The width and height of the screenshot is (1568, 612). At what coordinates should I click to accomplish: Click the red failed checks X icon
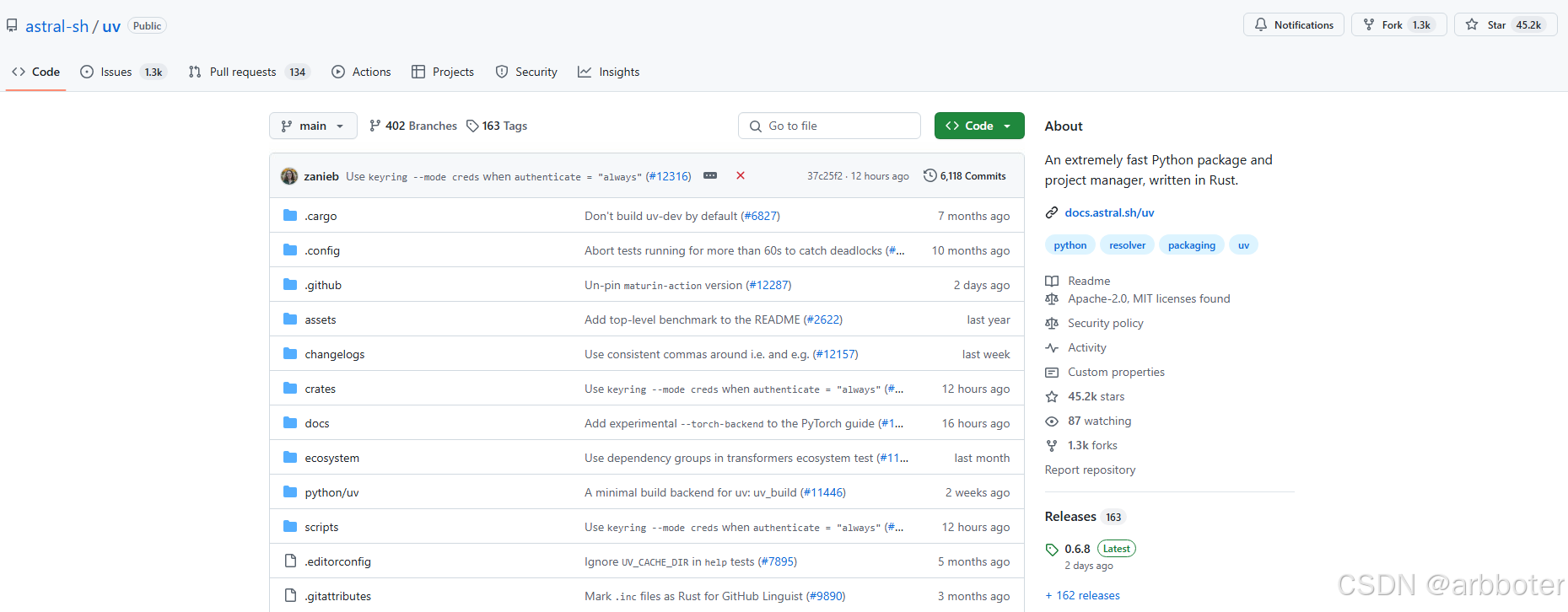tap(741, 175)
